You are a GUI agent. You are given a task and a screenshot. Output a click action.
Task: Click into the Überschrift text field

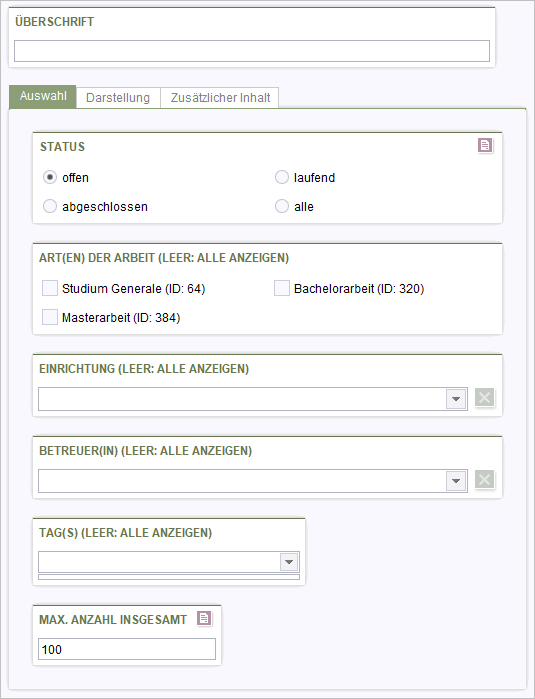252,51
